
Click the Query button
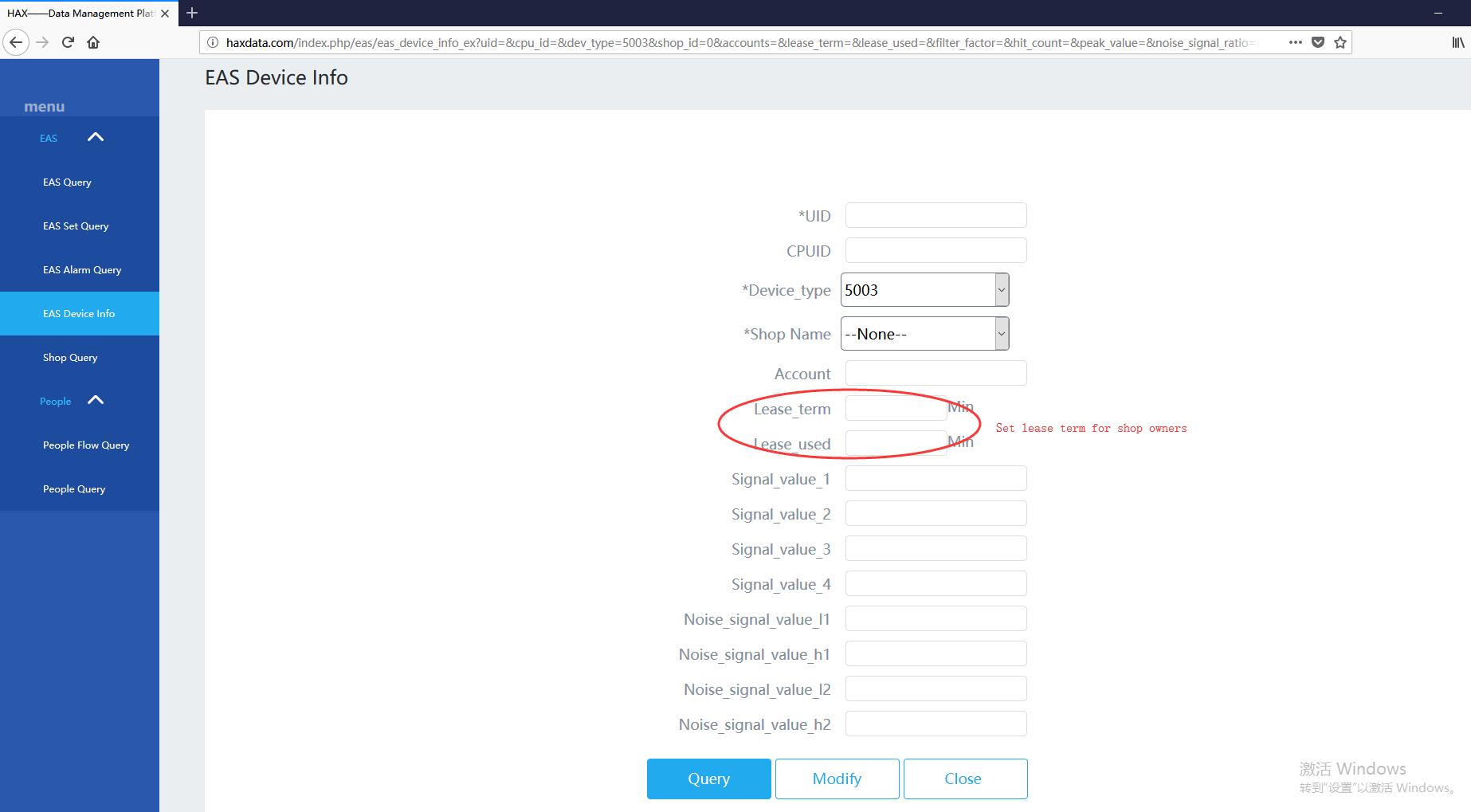point(709,779)
